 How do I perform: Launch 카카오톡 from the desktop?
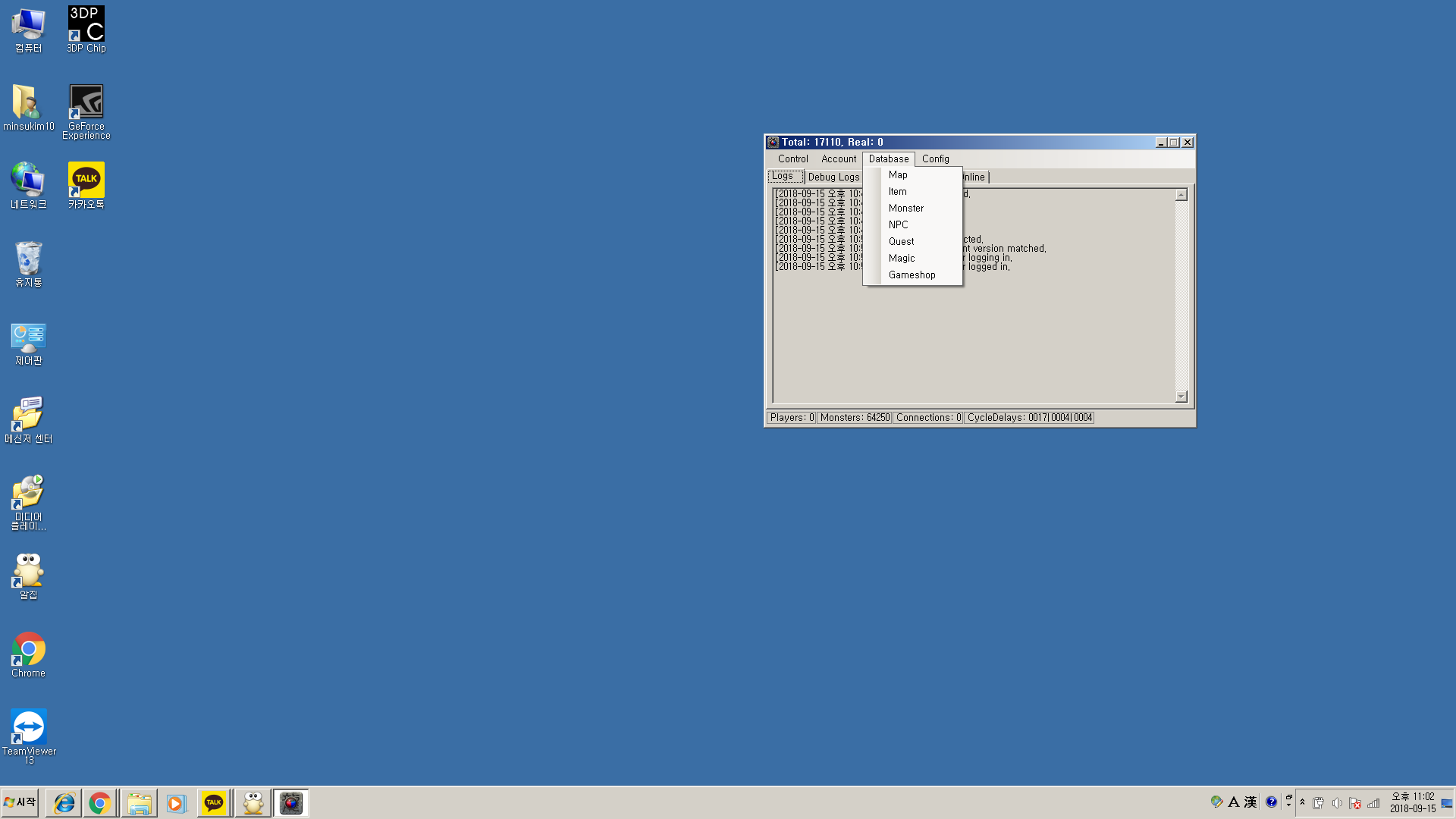86,186
